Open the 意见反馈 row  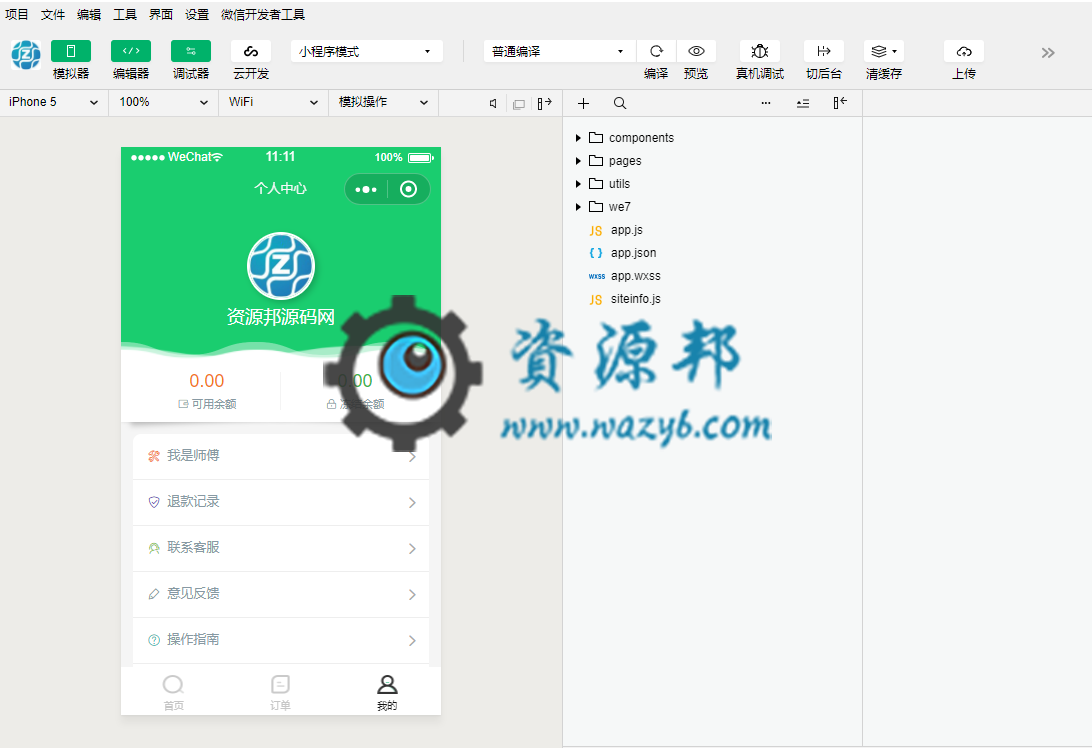click(x=281, y=594)
